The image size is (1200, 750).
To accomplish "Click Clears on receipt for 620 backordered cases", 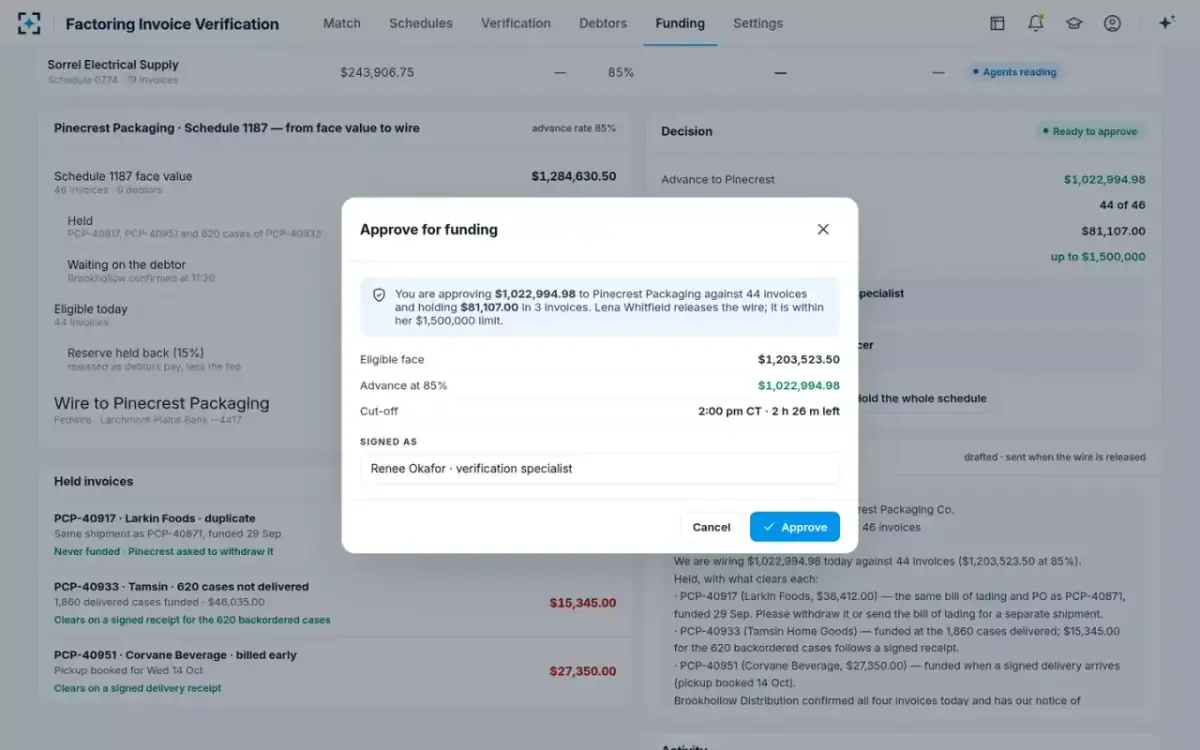I will pyautogui.click(x=192, y=620).
